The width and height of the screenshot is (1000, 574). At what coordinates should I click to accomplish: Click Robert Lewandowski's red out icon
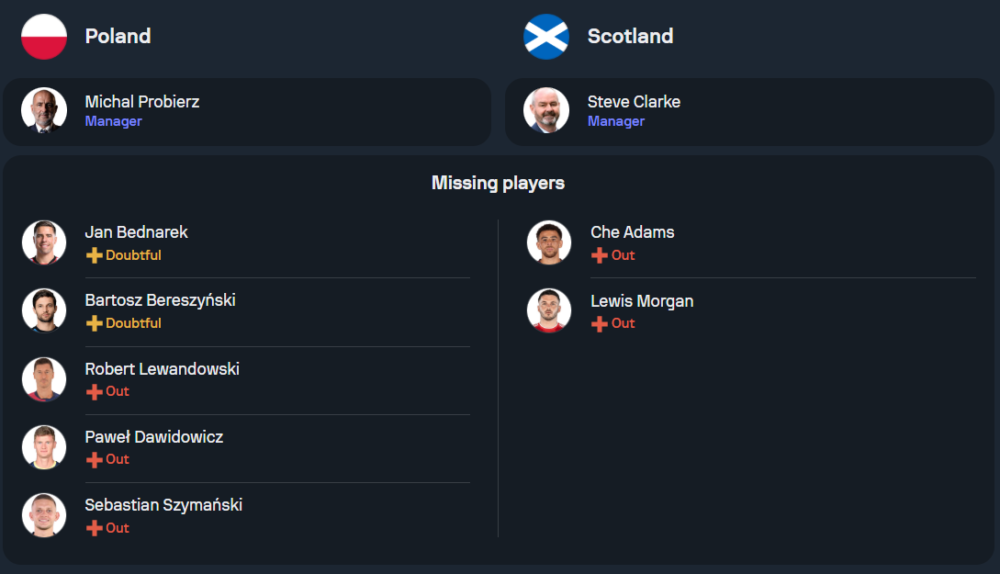(x=94, y=392)
